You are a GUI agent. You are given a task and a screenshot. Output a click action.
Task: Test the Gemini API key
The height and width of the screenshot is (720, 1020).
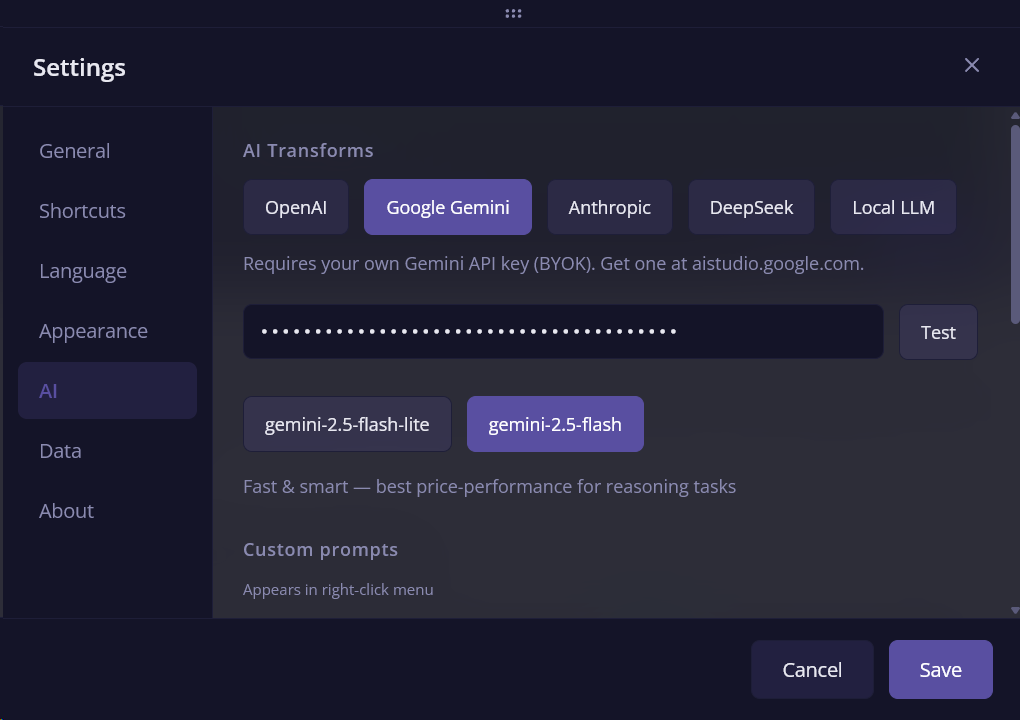[x=938, y=333]
